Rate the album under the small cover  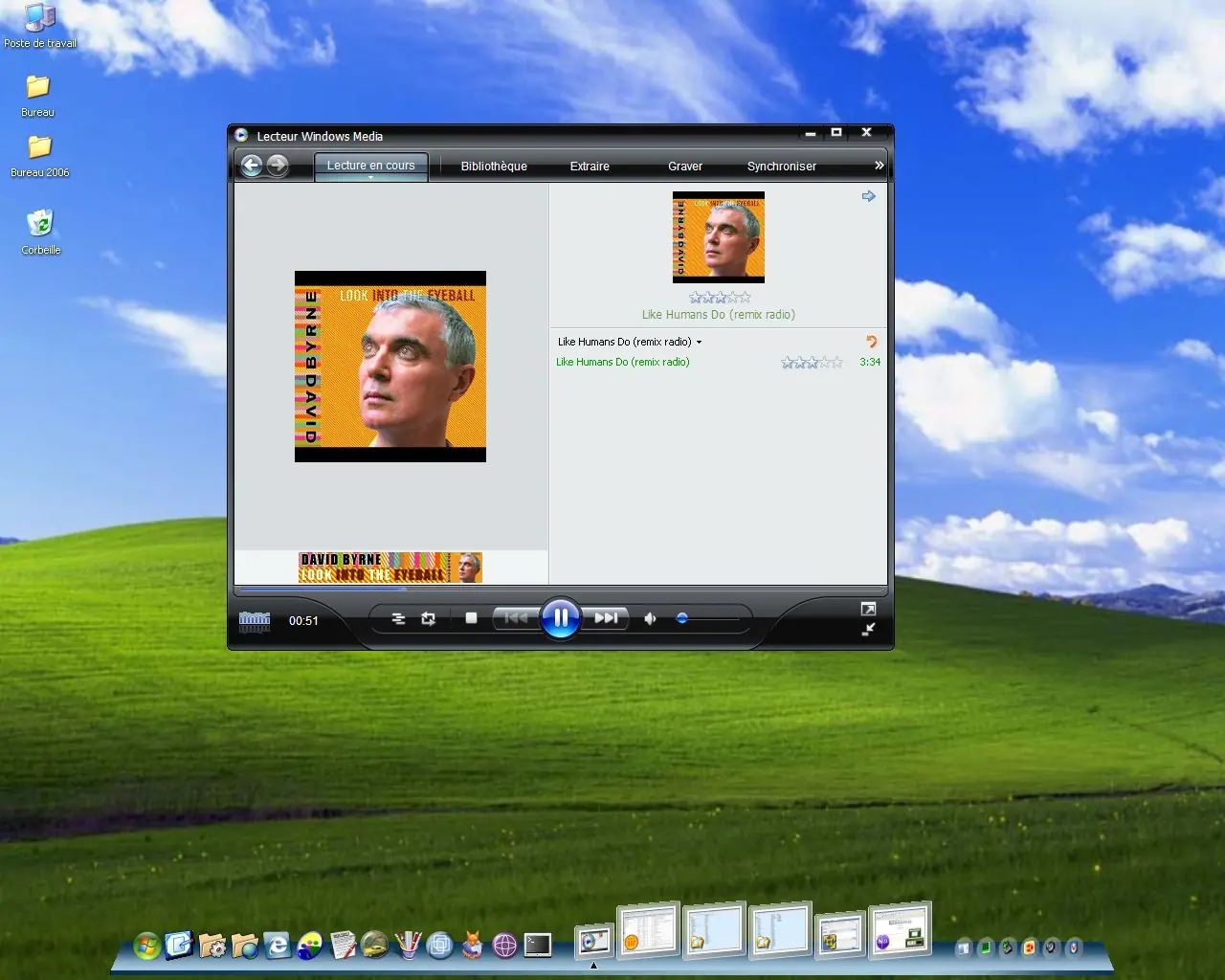pos(720,299)
